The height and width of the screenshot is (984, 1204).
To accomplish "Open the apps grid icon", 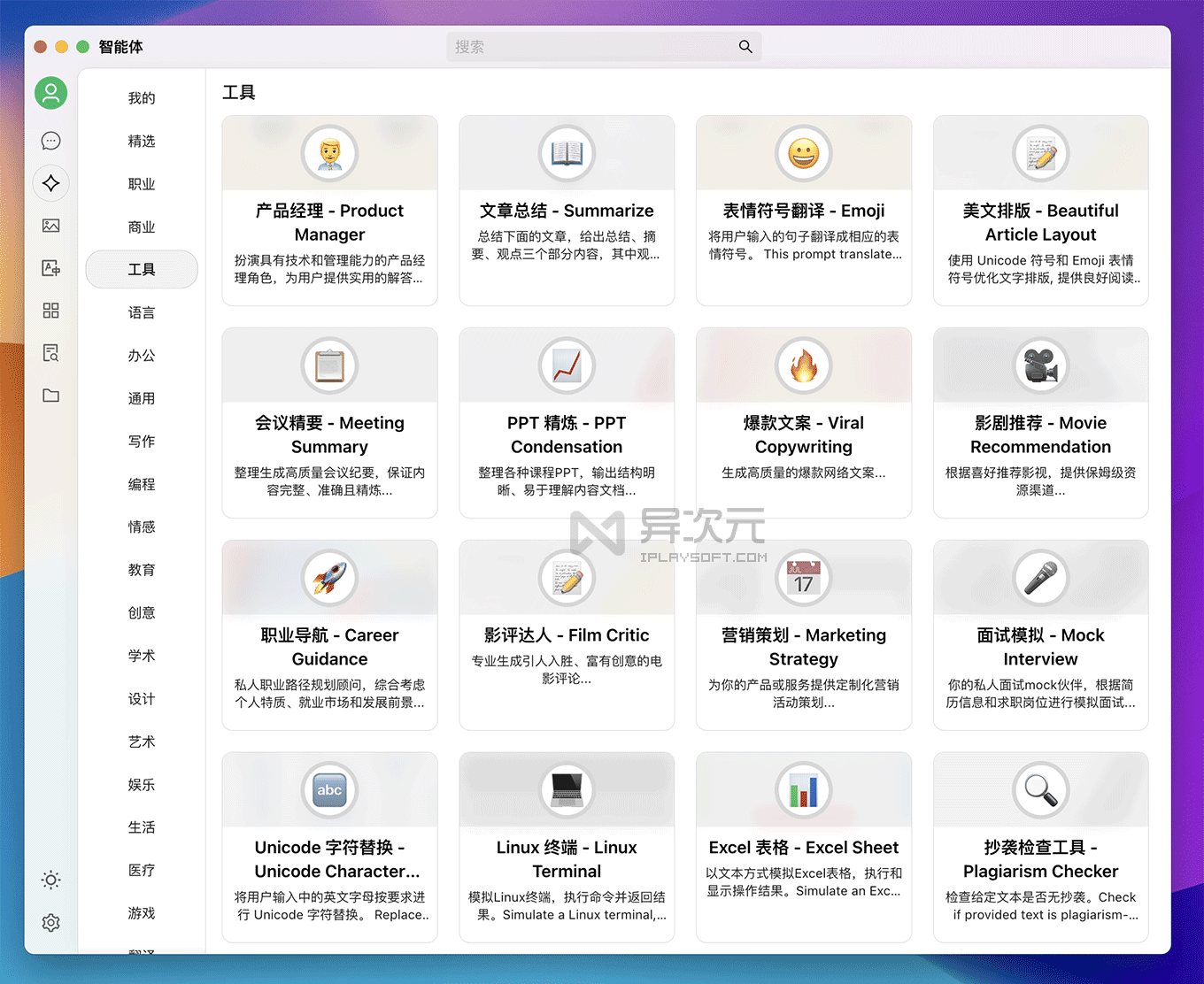I will coord(50,311).
